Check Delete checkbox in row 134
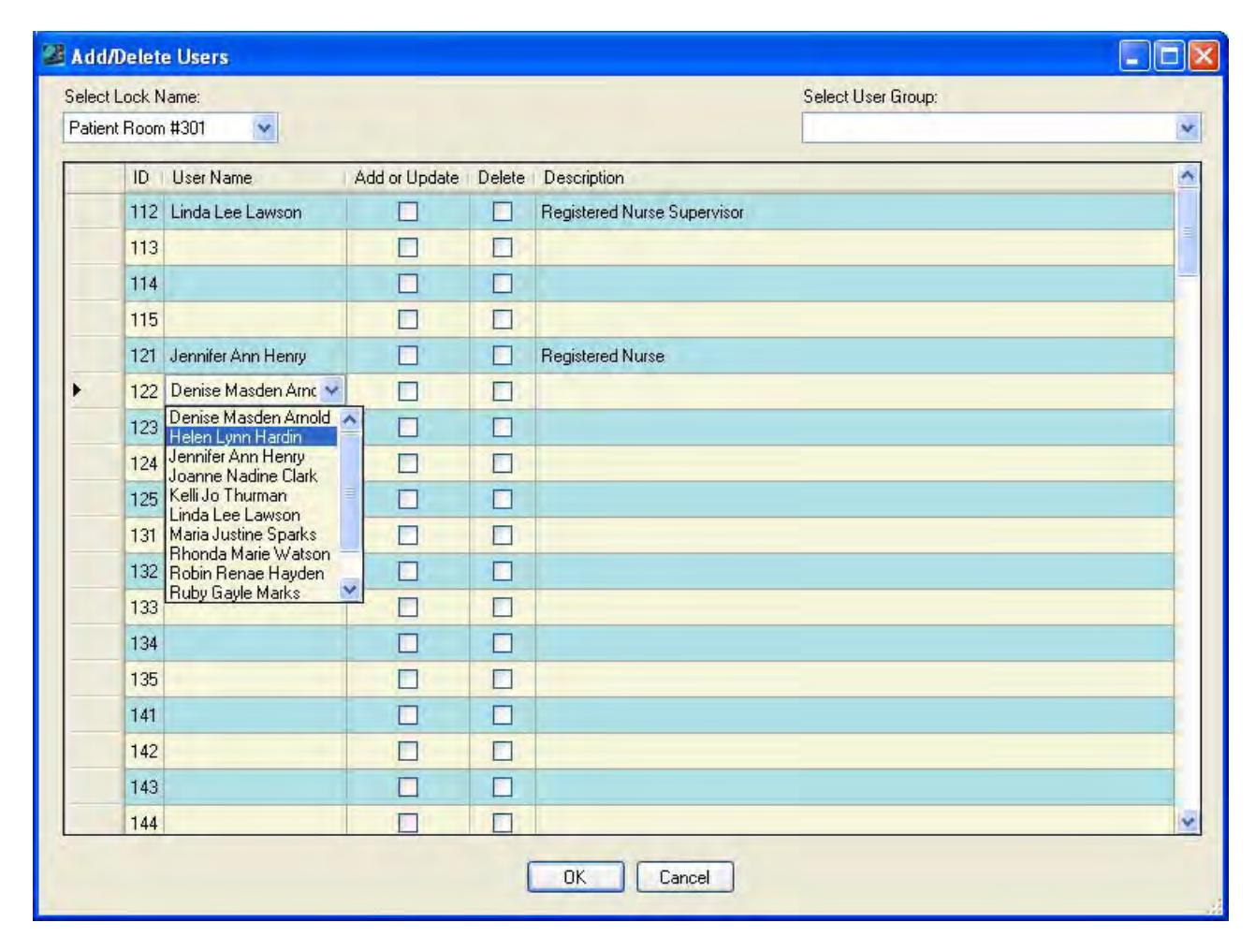This screenshot has width=1255, height=952. click(x=503, y=643)
